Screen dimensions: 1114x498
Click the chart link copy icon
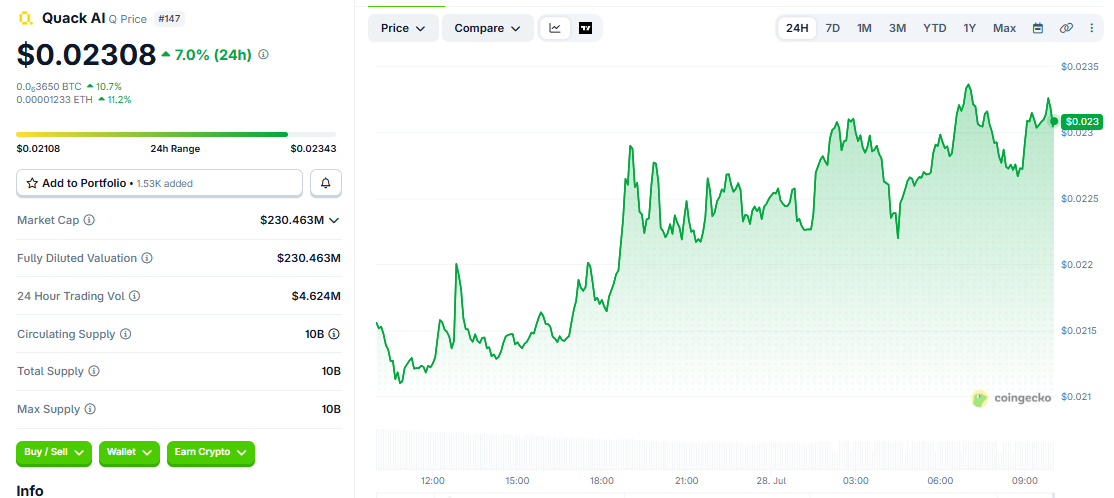pos(1066,28)
